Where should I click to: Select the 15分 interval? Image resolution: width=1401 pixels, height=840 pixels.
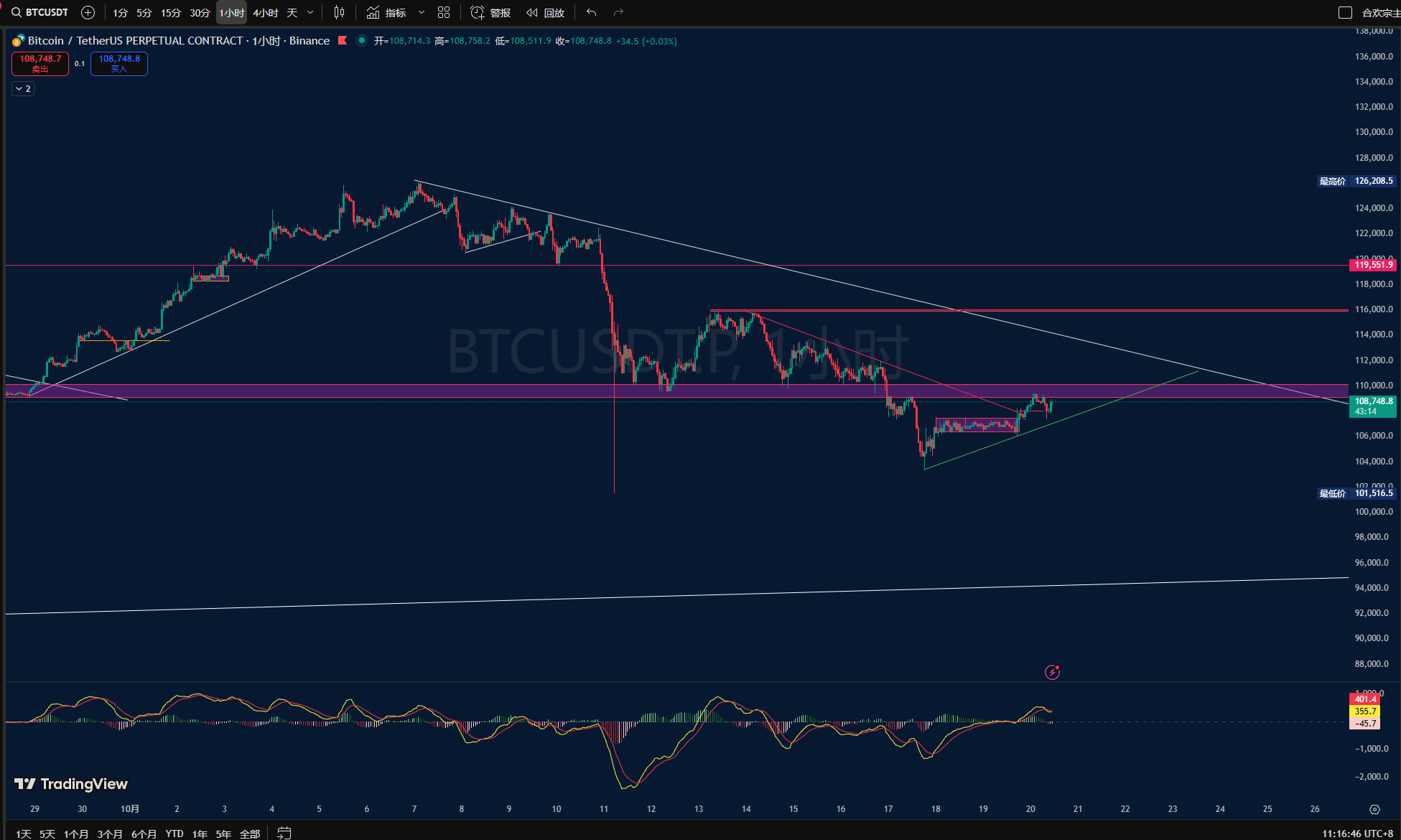pyautogui.click(x=171, y=12)
